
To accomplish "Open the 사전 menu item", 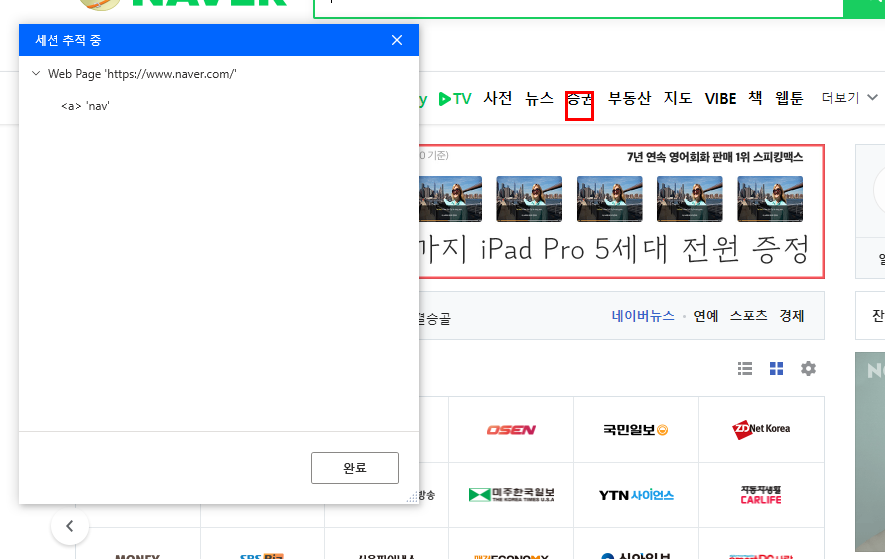I will 498,98.
